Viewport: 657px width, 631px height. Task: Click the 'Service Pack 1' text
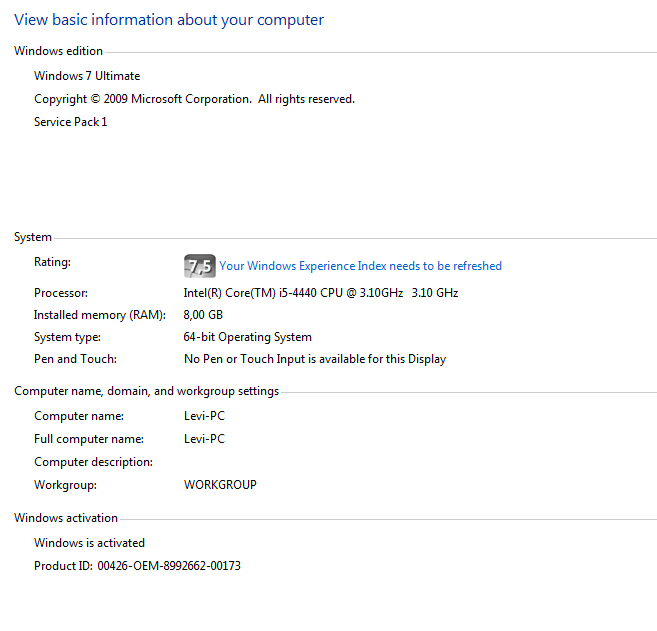70,122
